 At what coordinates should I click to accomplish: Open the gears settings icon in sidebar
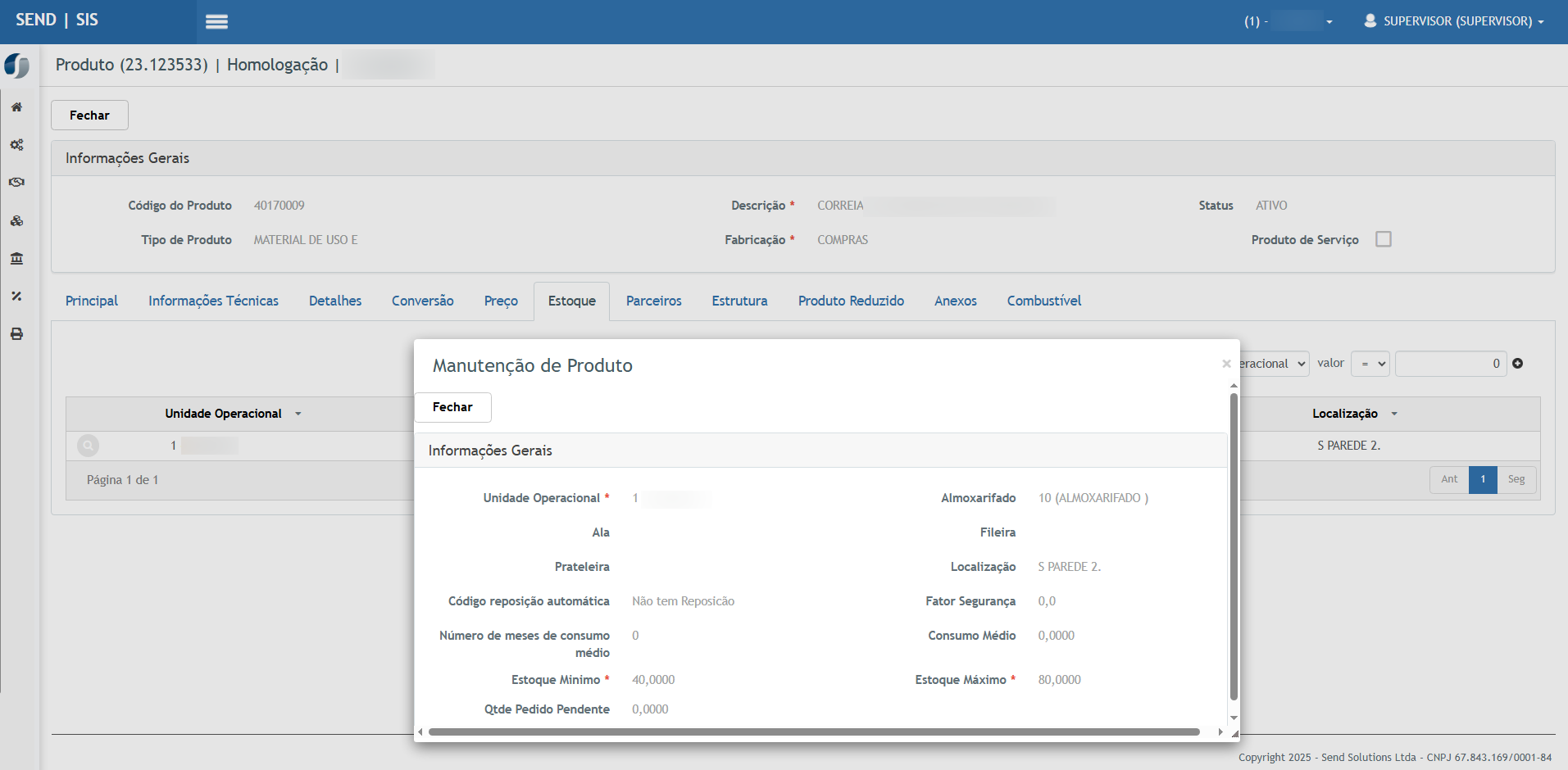coord(16,145)
